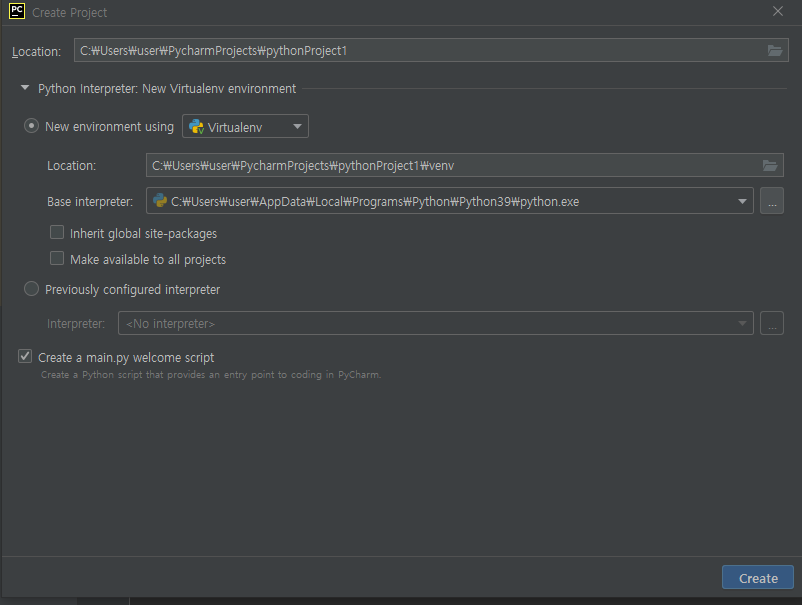Open the No interpreter dropdown

coord(436,323)
